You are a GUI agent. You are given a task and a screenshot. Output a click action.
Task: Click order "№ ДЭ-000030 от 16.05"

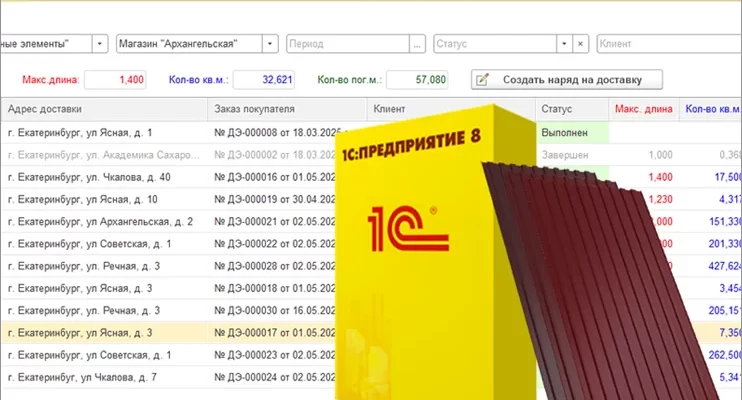(274, 311)
